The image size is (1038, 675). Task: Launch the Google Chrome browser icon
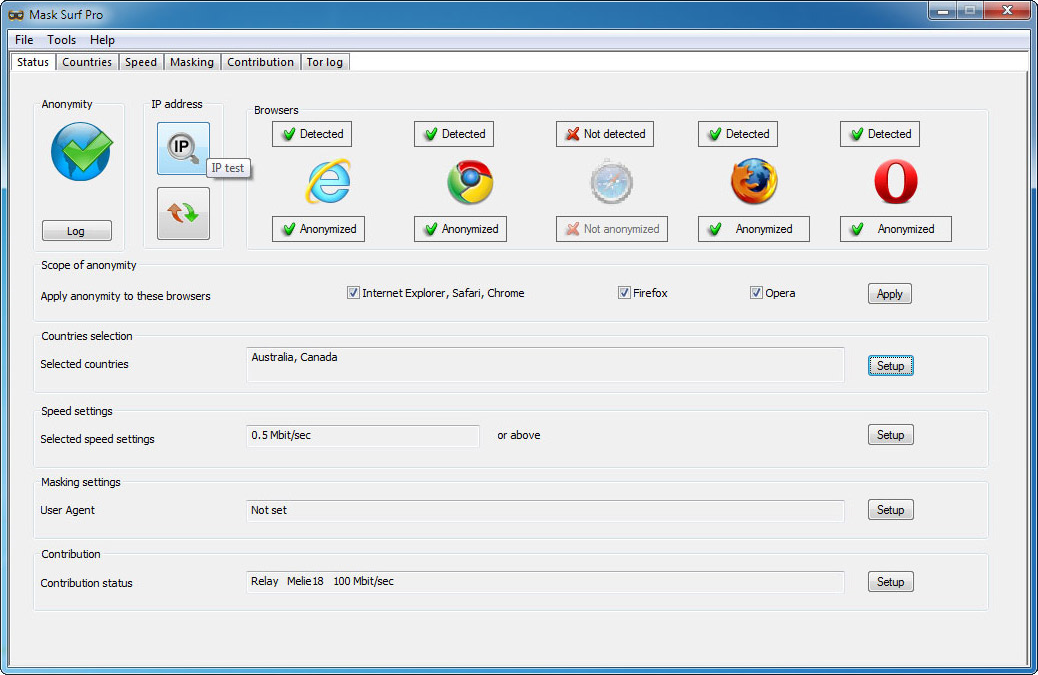[470, 182]
